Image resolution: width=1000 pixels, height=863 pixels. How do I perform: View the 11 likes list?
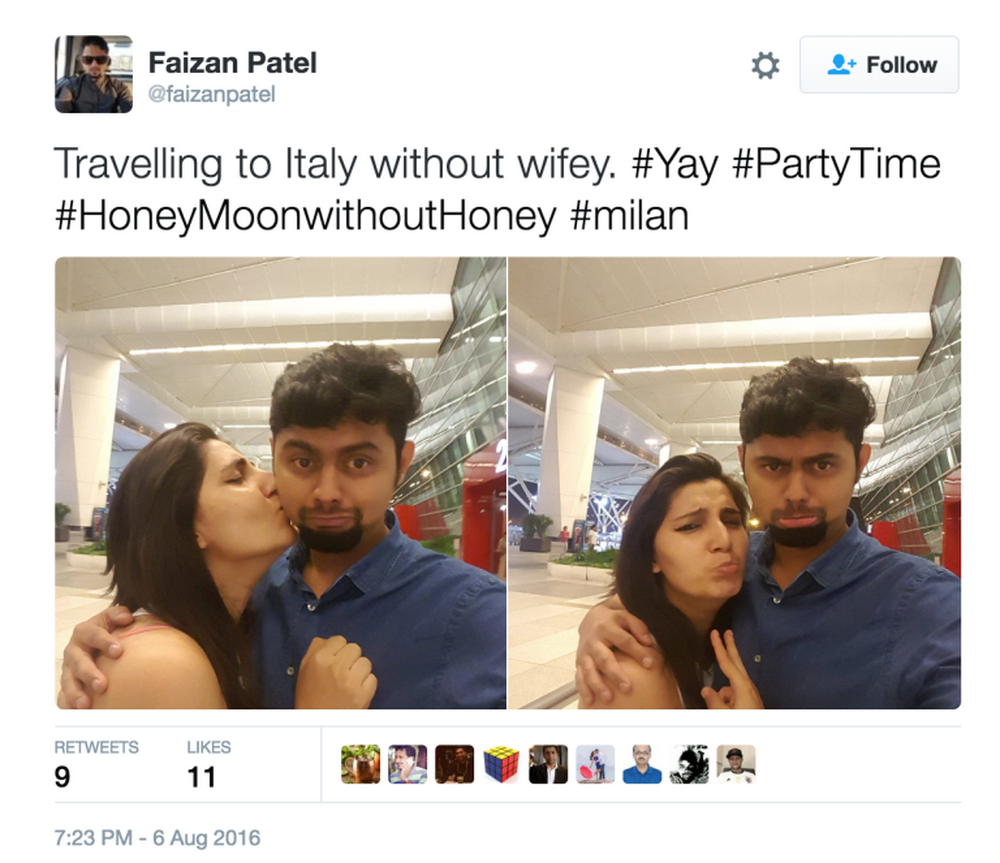coord(209,765)
